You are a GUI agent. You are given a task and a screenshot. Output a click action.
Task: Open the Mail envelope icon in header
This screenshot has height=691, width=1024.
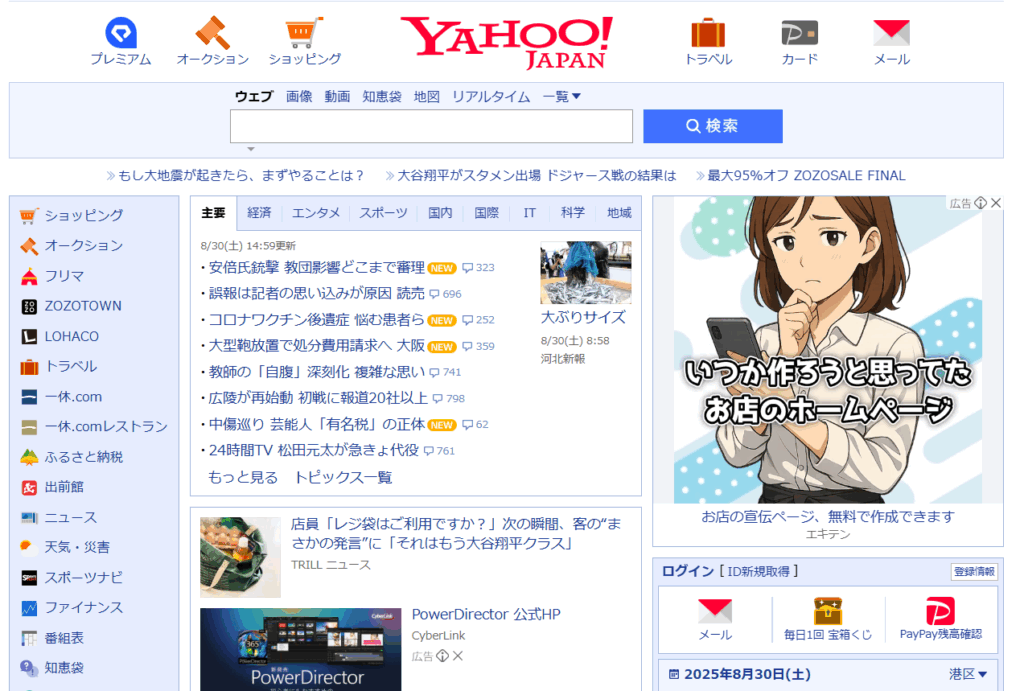[x=891, y=33]
